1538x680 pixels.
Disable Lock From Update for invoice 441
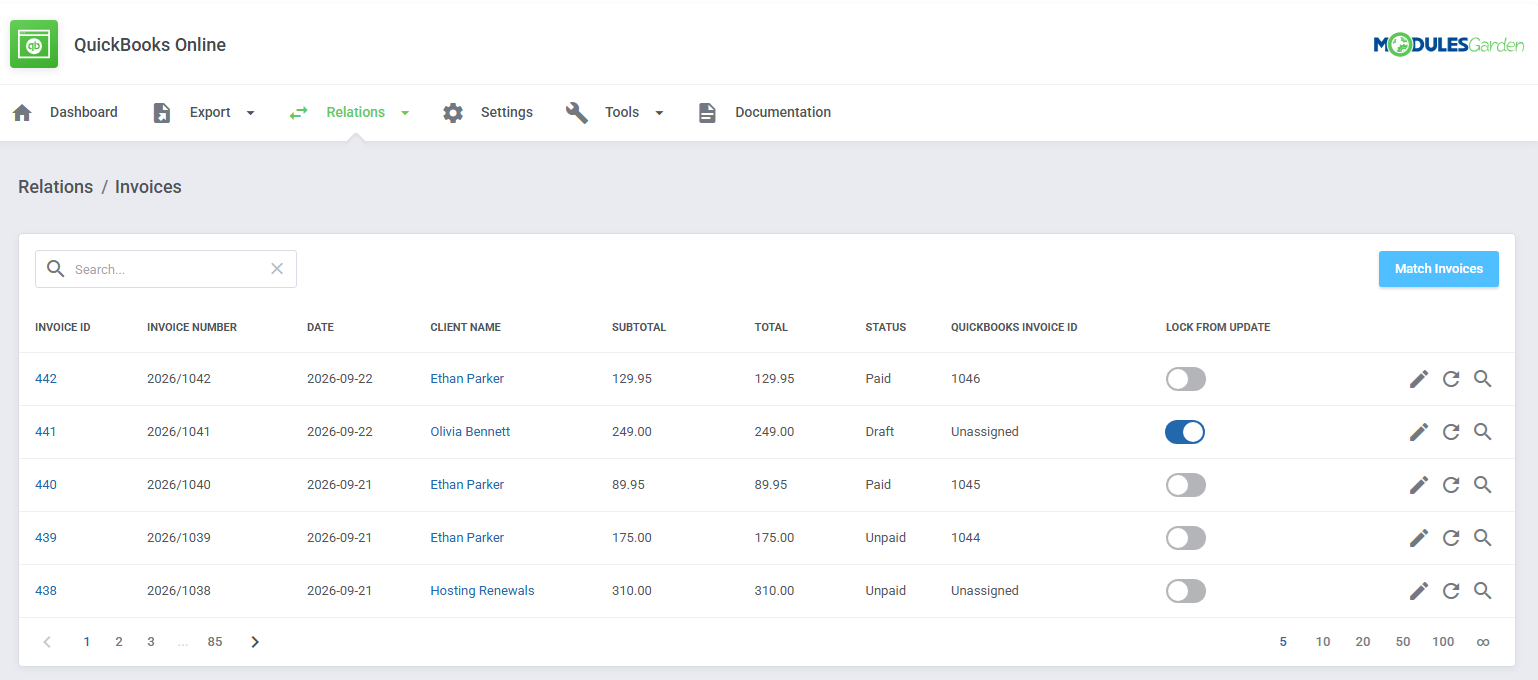(1186, 432)
